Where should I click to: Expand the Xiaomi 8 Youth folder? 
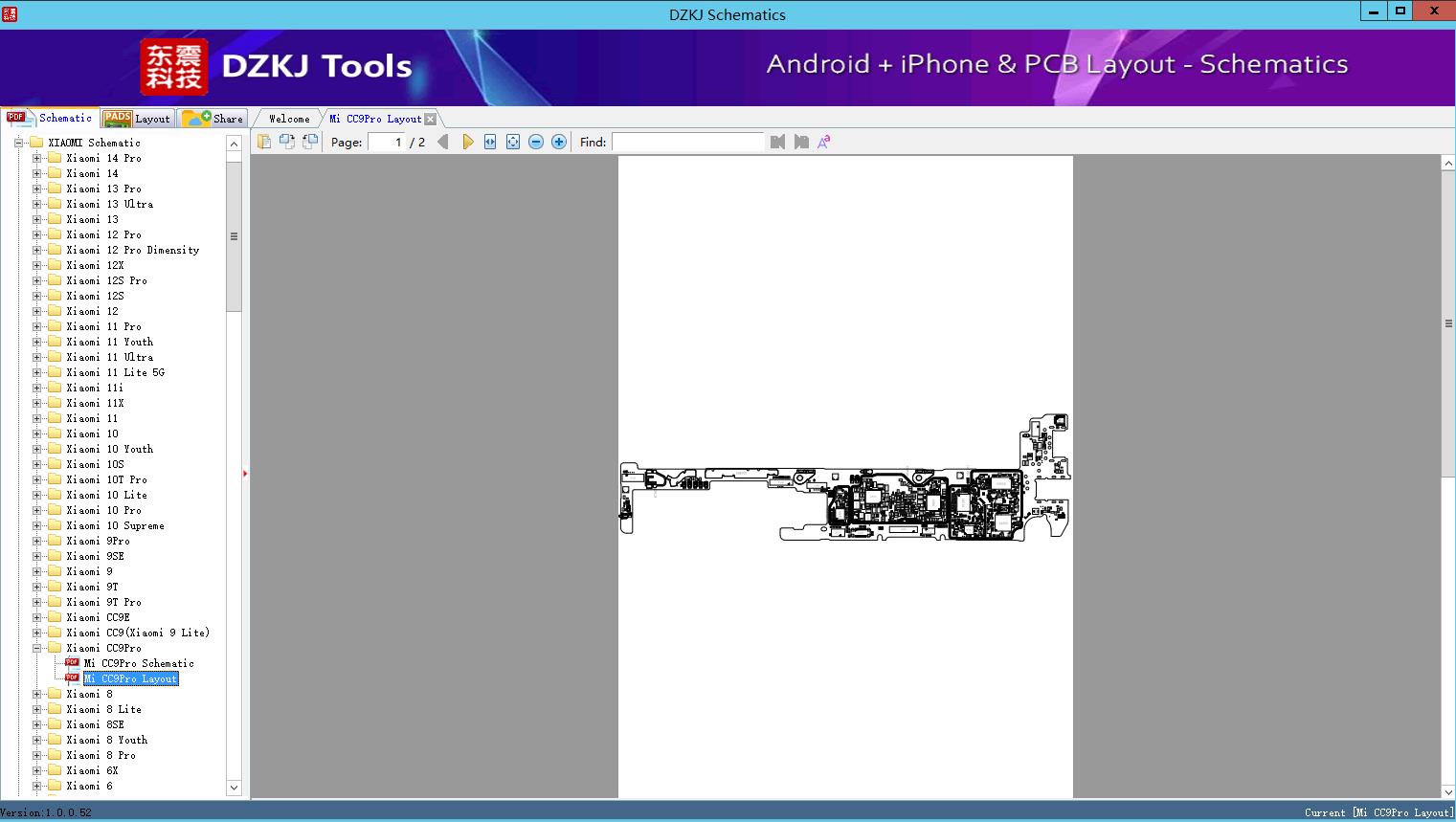pos(36,740)
